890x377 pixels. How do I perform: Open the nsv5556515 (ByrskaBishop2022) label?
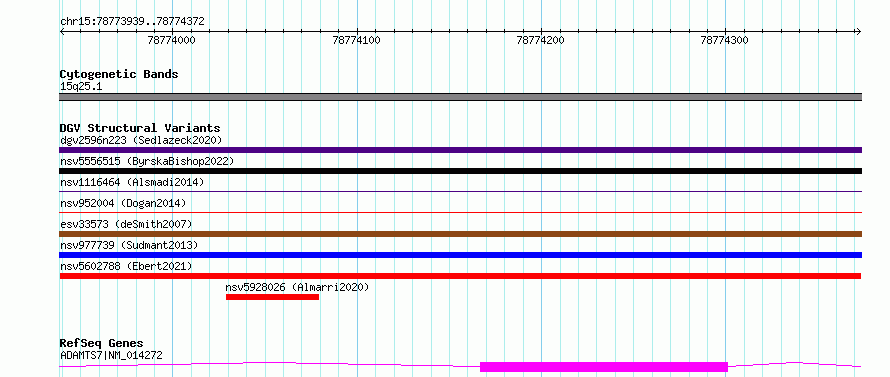tap(147, 161)
